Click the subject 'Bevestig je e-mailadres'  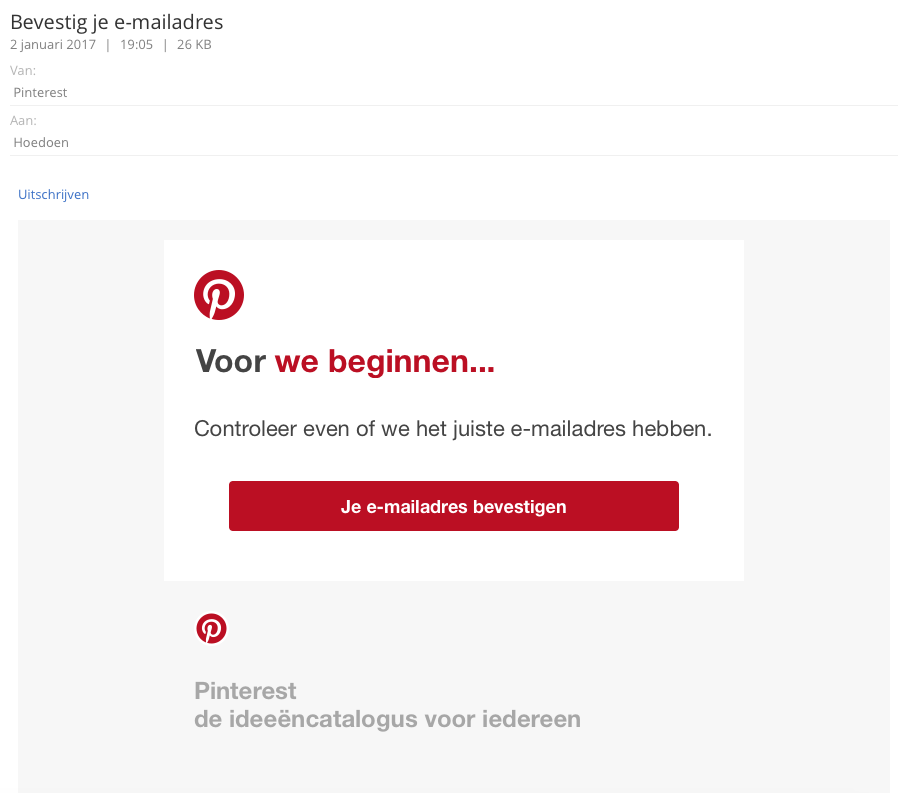coord(117,22)
